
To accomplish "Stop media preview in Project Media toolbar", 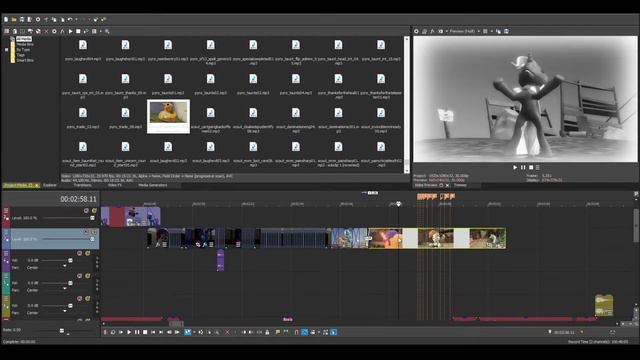I will [x=78, y=31].
